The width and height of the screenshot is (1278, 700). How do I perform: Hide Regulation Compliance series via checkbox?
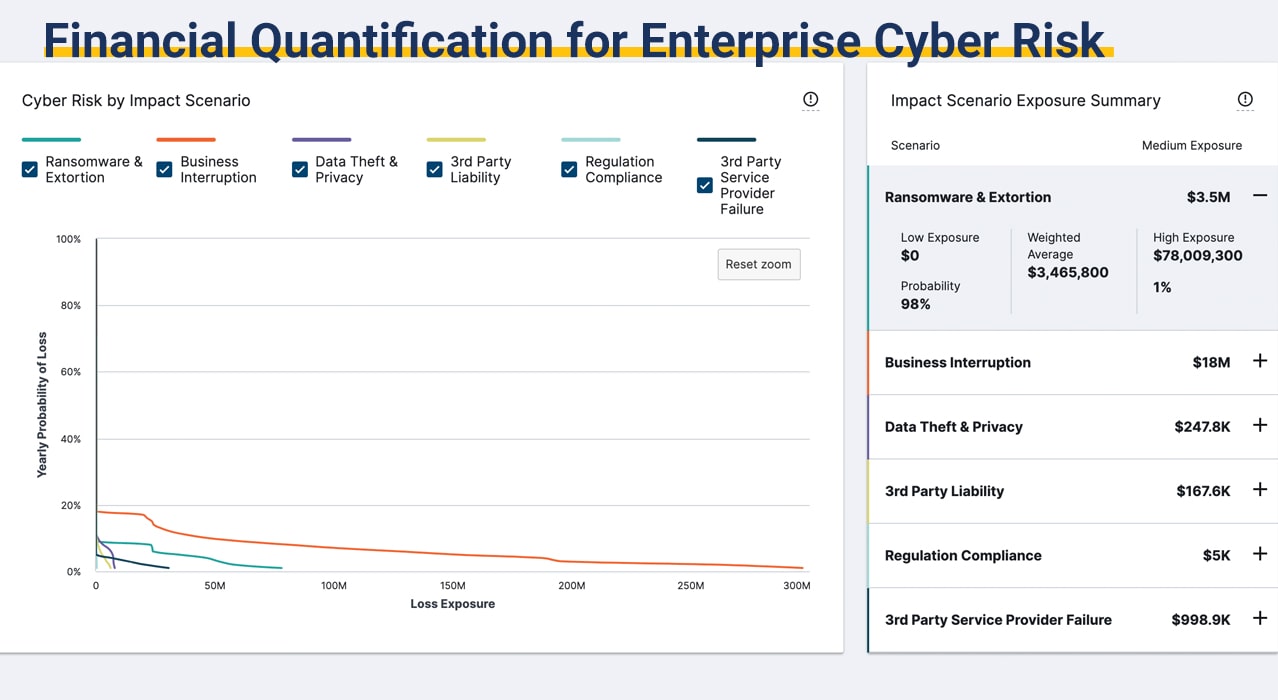(569, 170)
